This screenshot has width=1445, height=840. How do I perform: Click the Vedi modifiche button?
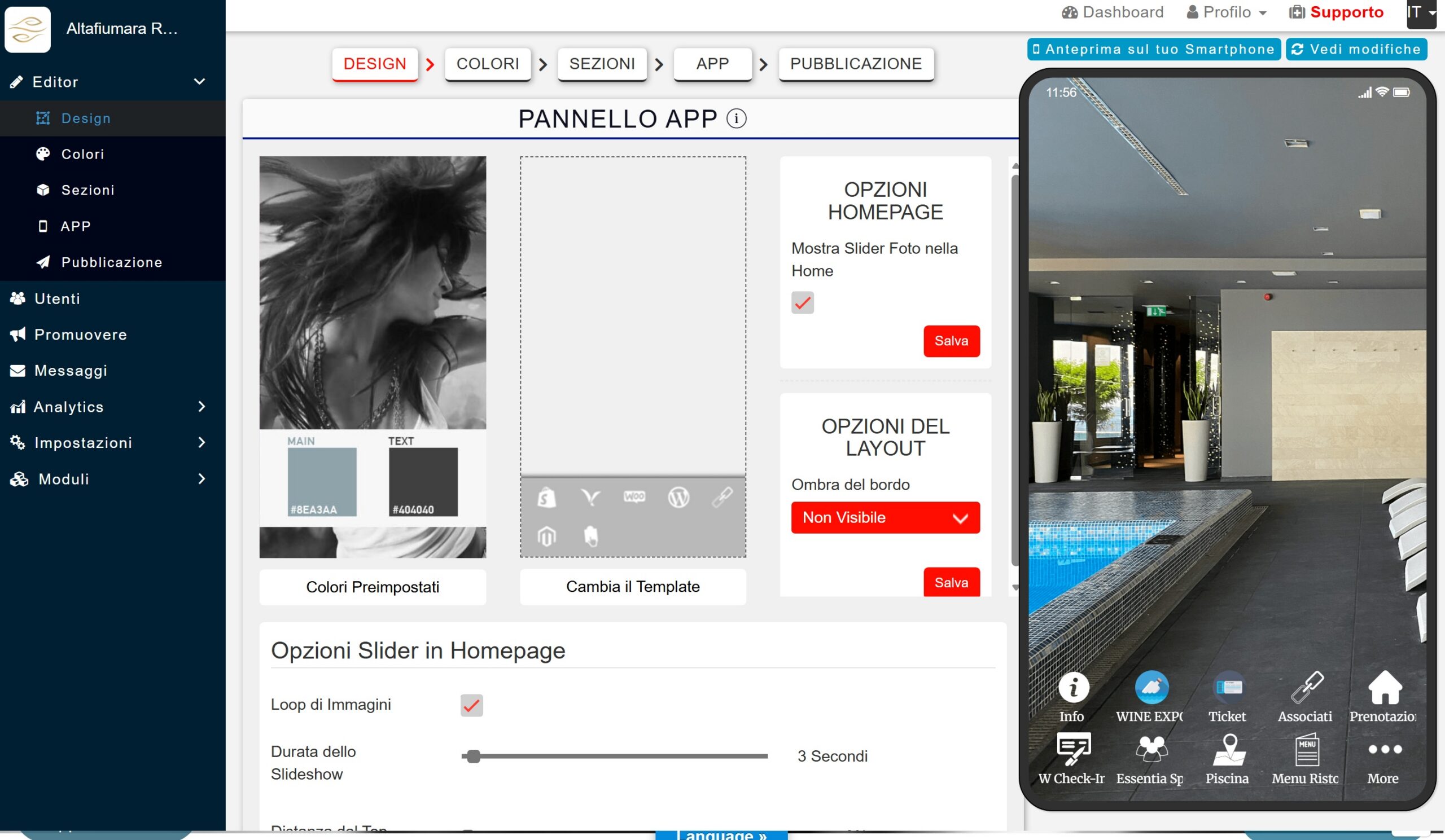click(1356, 49)
